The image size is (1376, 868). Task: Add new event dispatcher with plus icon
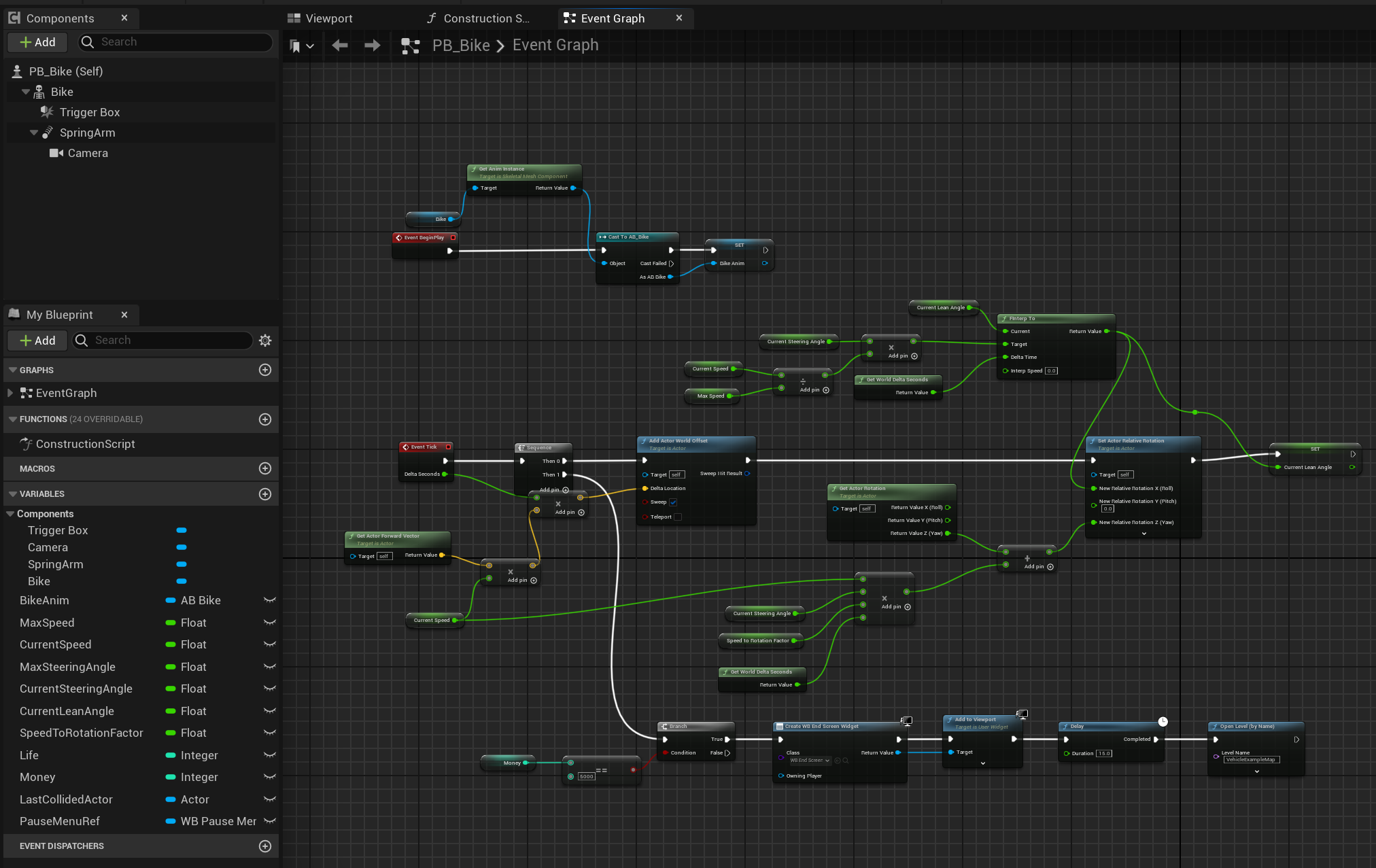(265, 846)
